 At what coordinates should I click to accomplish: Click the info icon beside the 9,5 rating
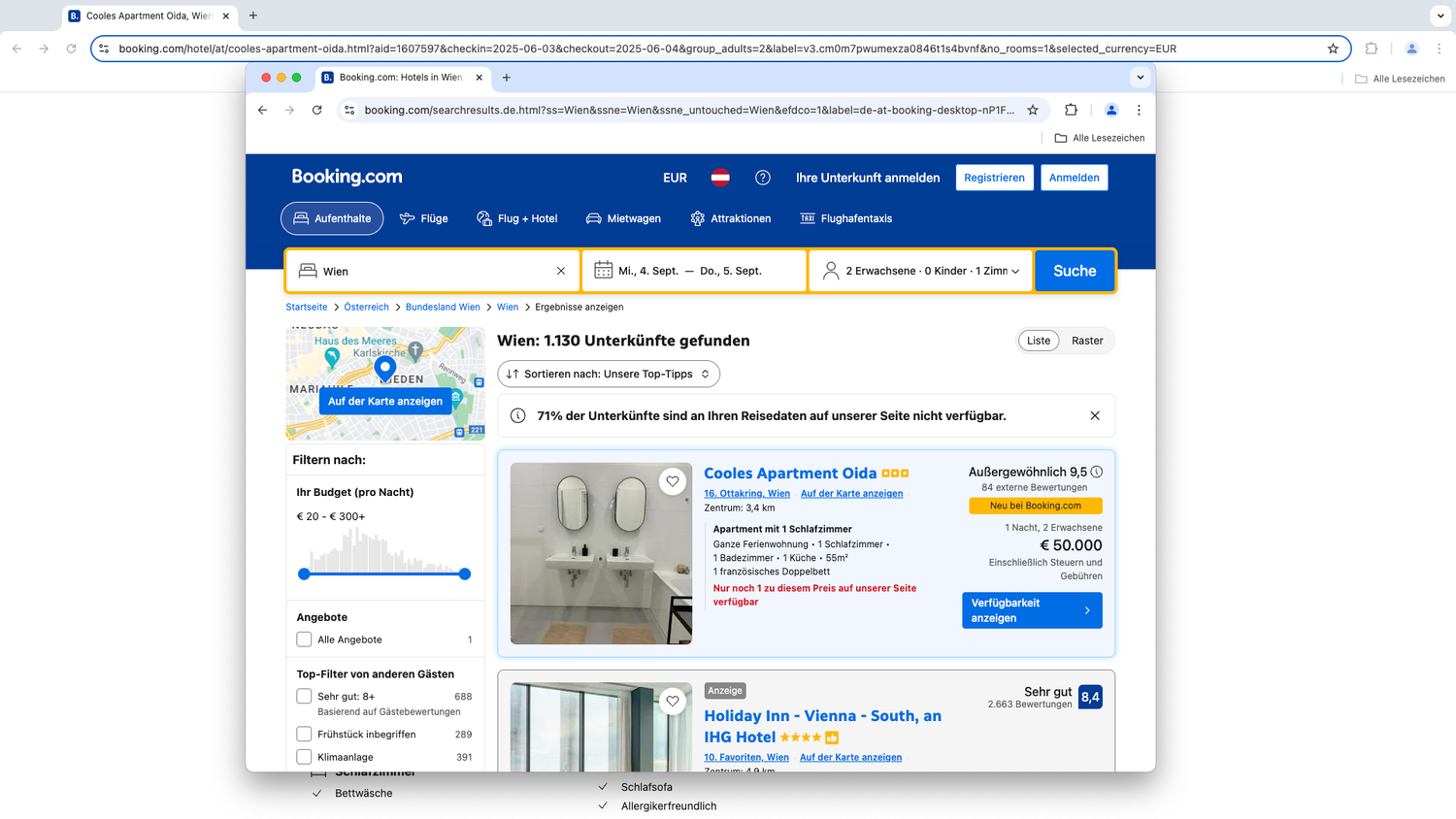point(1097,472)
